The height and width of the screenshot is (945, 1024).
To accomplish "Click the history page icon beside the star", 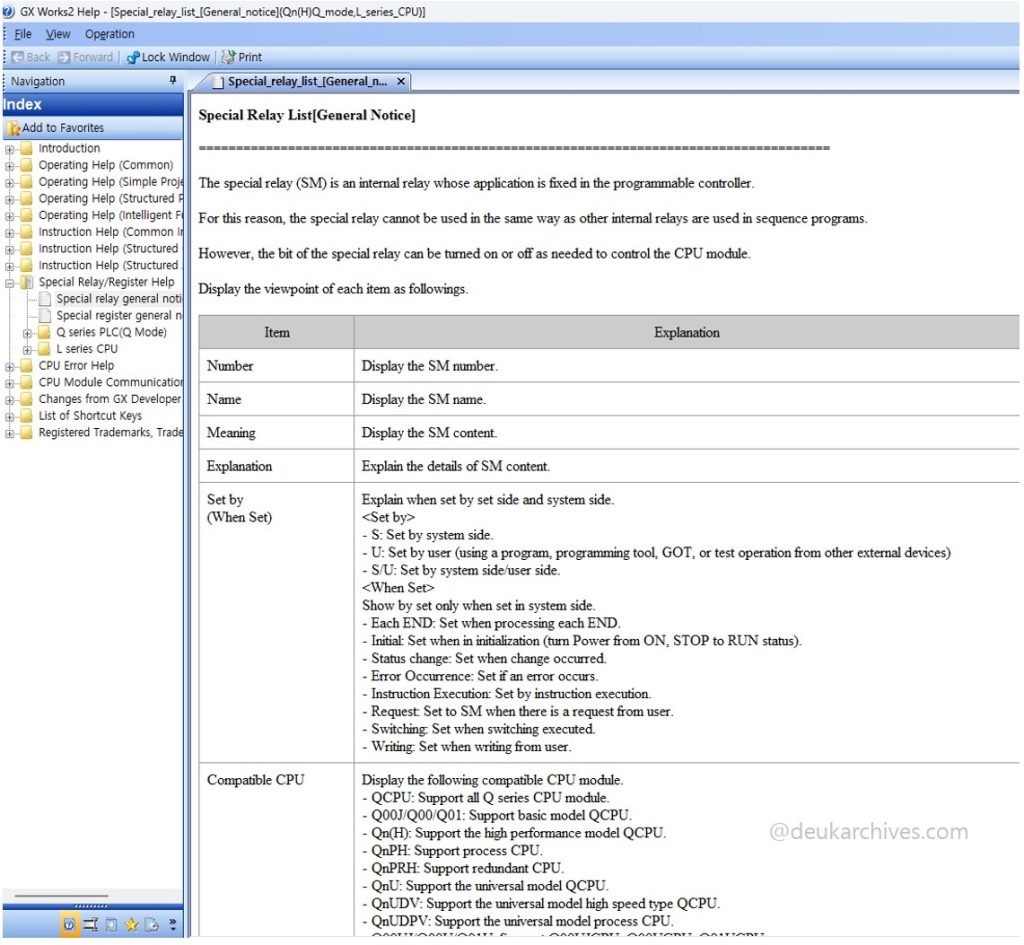I will [152, 924].
